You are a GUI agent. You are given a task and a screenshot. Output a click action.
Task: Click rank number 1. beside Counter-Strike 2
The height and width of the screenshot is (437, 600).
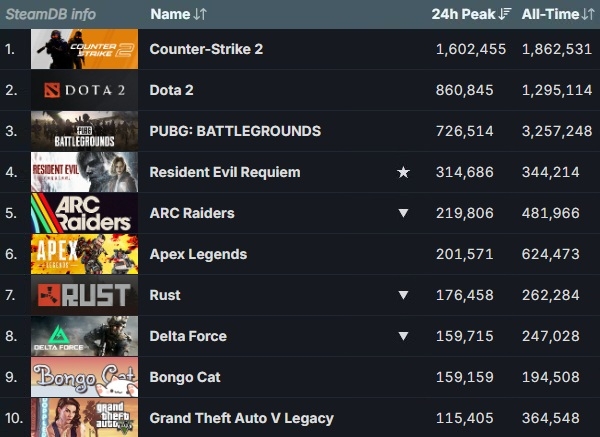[10, 49]
